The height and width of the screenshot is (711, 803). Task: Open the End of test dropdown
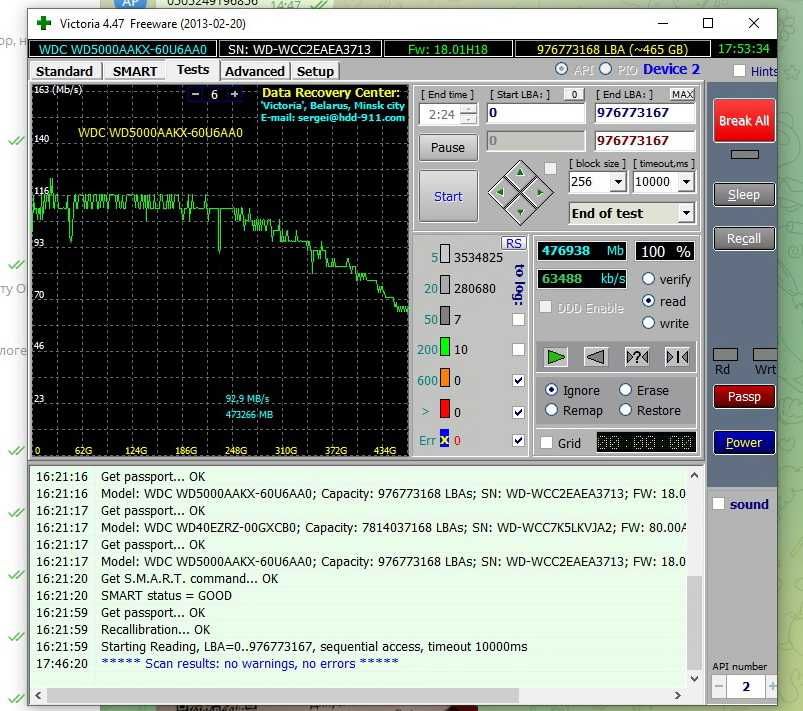686,213
